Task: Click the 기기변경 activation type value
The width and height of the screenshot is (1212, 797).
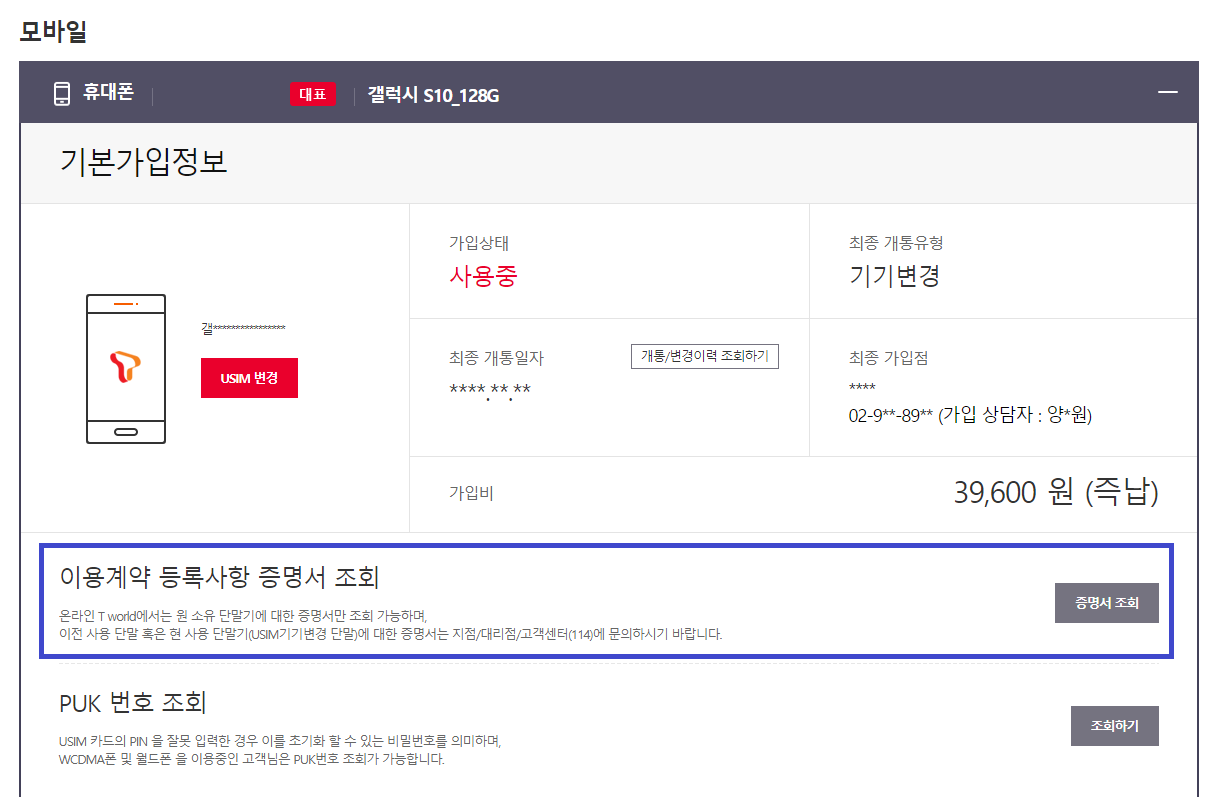Action: point(894,276)
